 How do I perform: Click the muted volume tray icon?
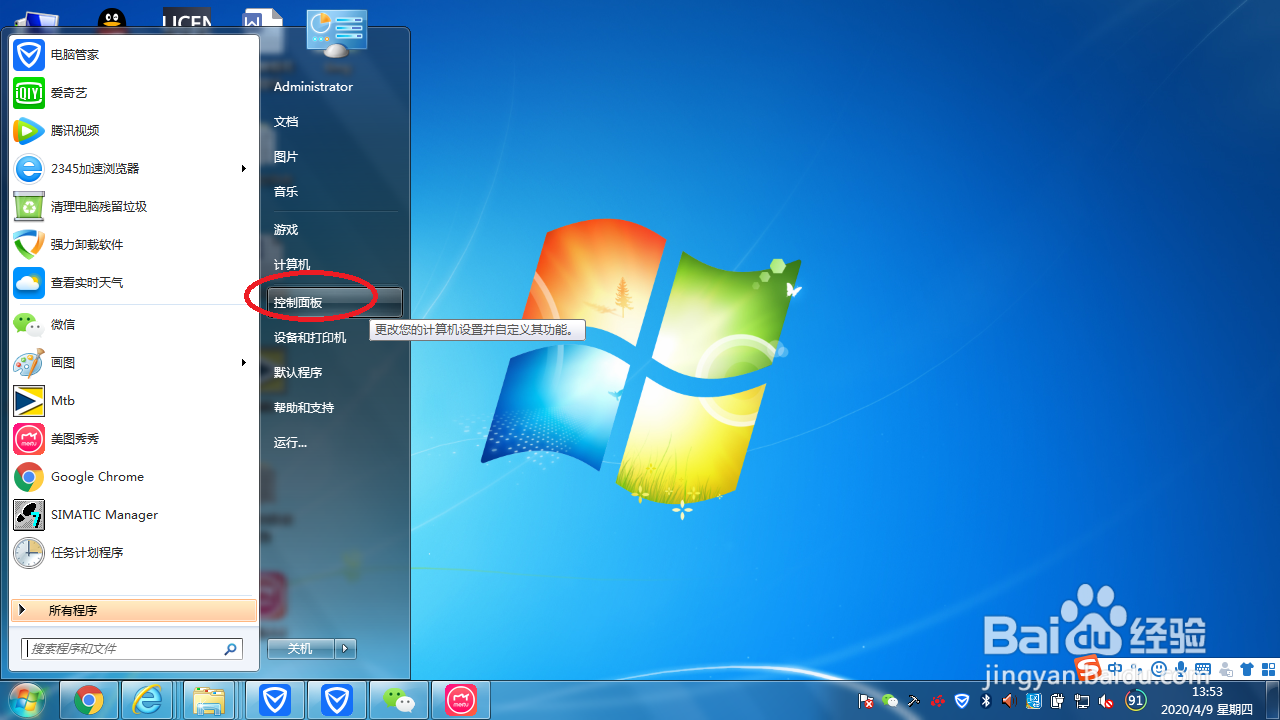[1106, 702]
